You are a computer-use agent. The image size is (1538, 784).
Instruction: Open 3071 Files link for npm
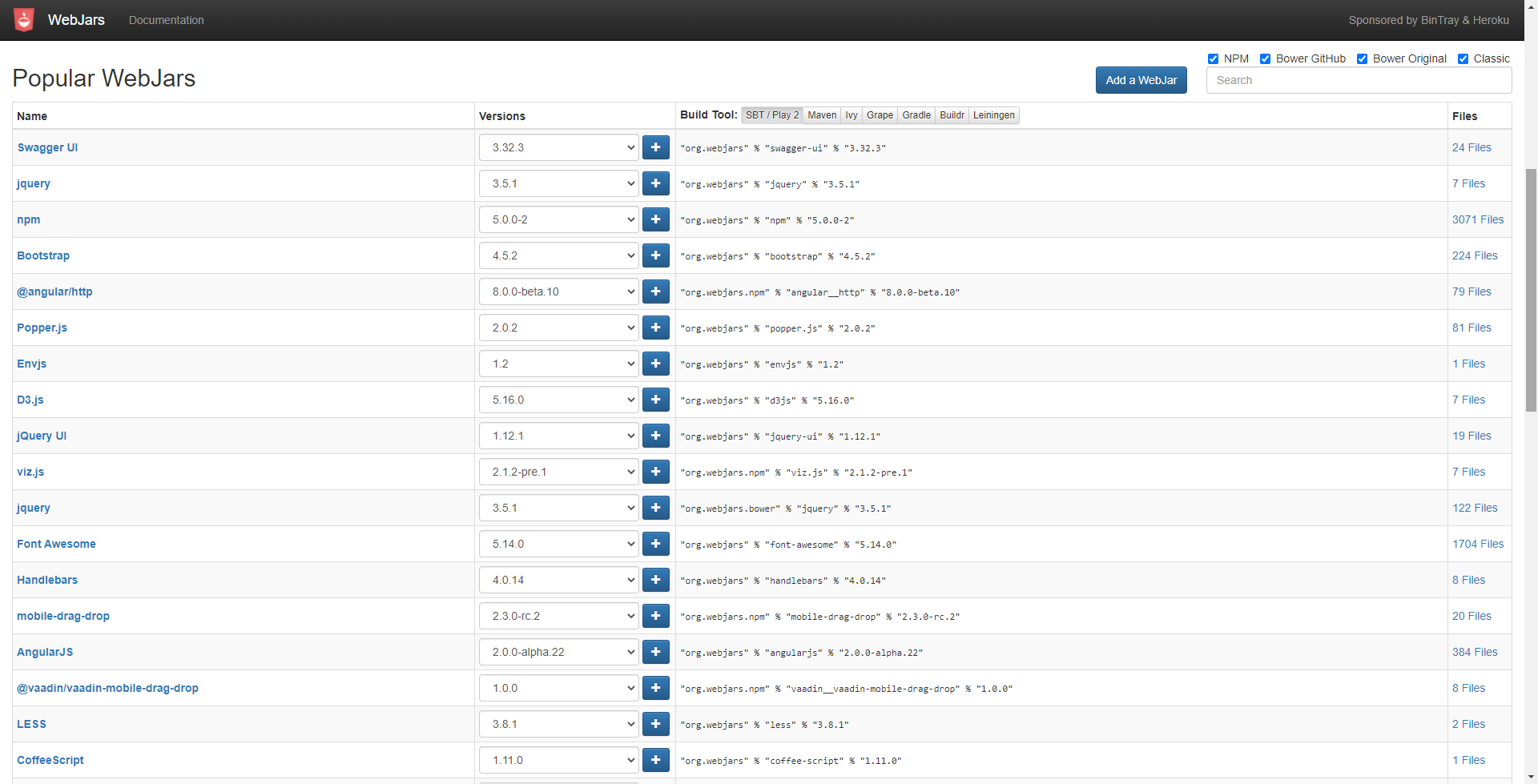(1477, 219)
